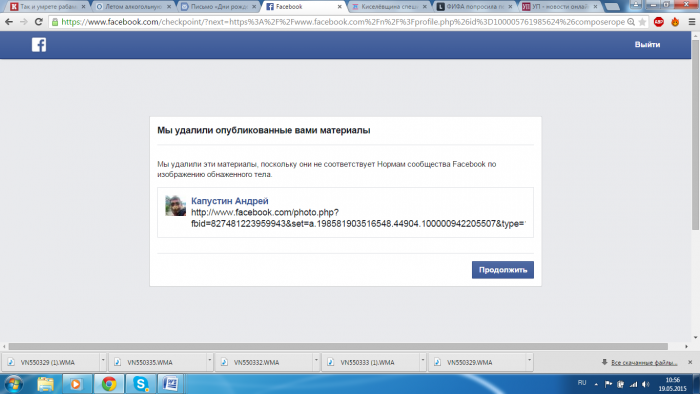Viewport: 700px width, 394px height.
Task: Click the Продолжить button
Action: coord(503,270)
